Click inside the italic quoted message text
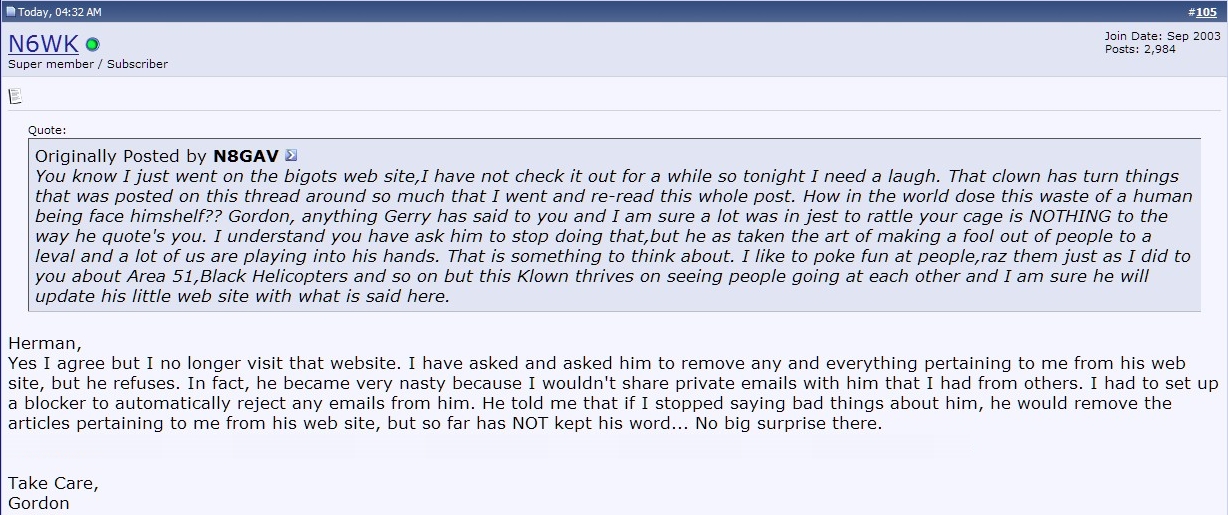 (613, 236)
